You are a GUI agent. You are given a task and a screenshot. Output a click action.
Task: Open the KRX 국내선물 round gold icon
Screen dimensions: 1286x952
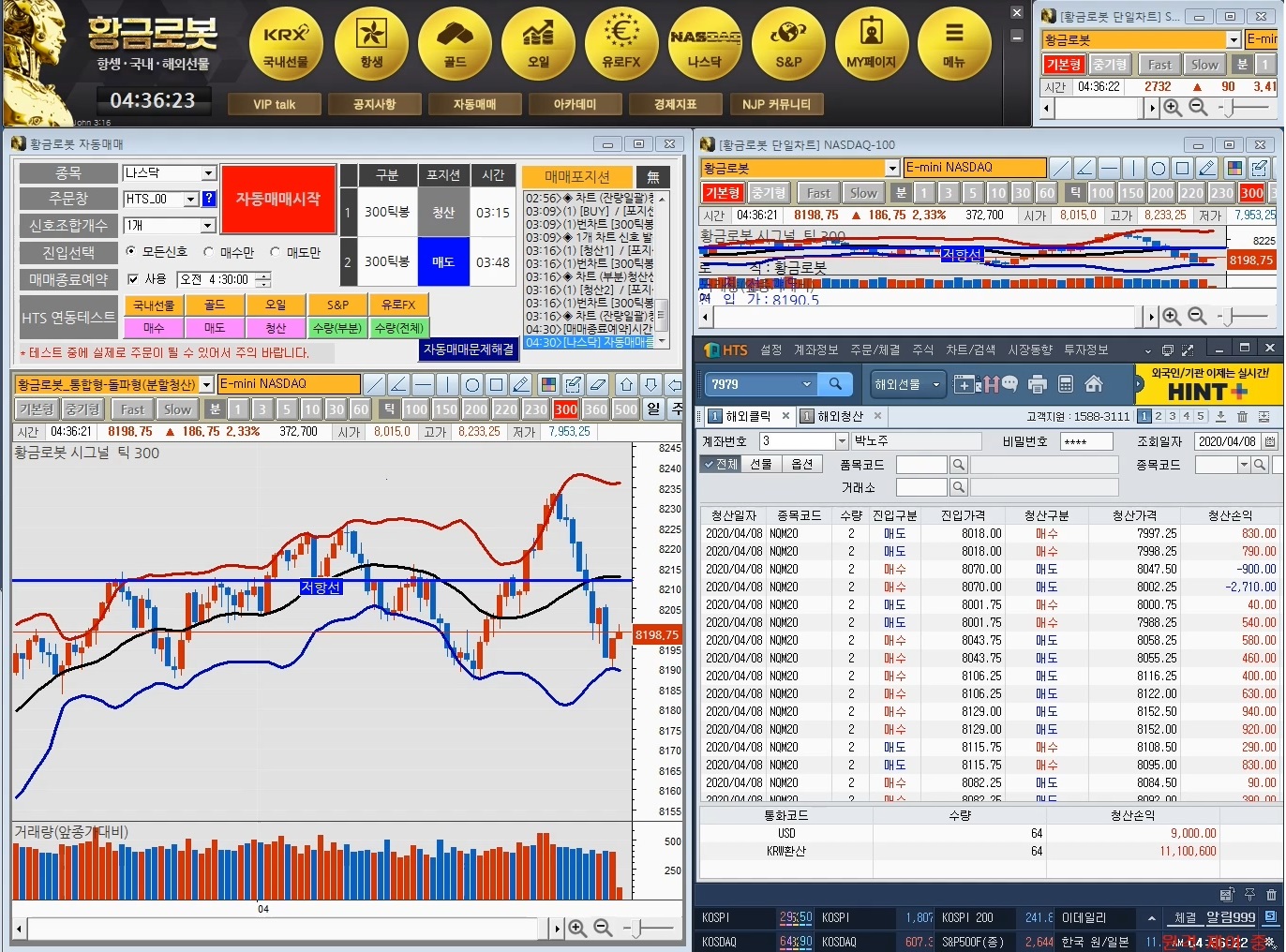tap(286, 43)
